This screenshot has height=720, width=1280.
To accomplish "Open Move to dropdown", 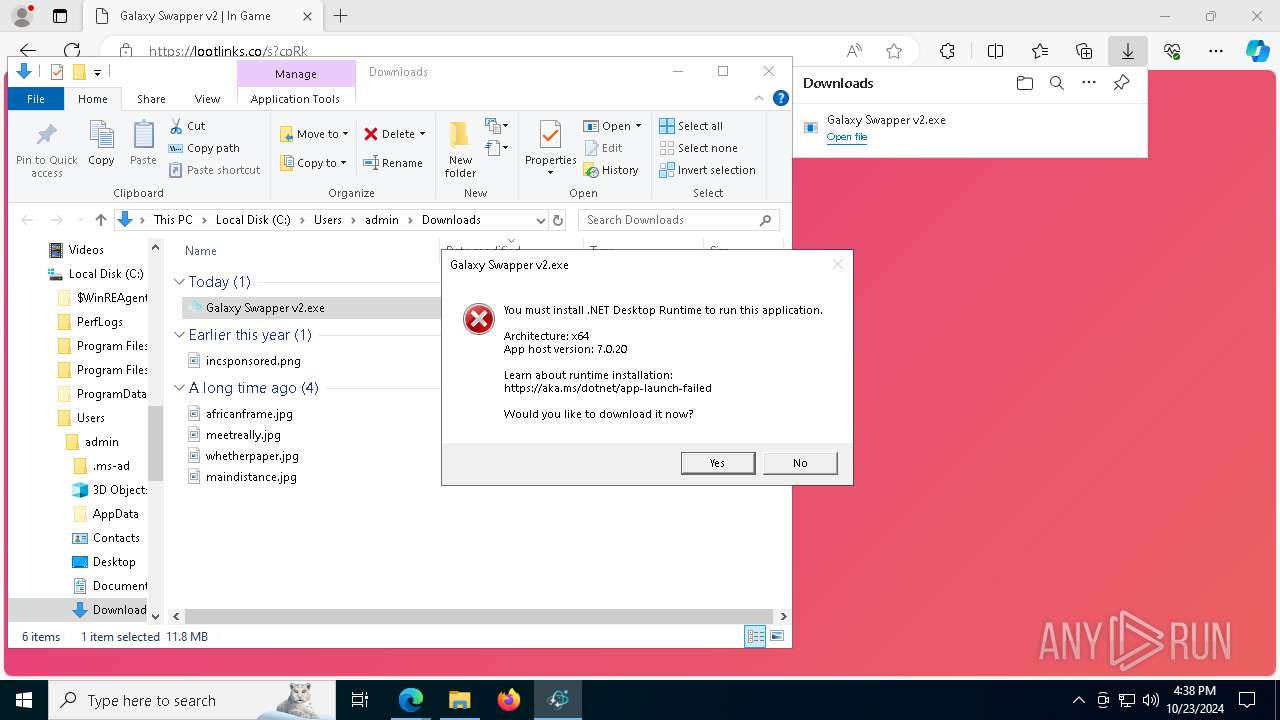I will (314, 134).
